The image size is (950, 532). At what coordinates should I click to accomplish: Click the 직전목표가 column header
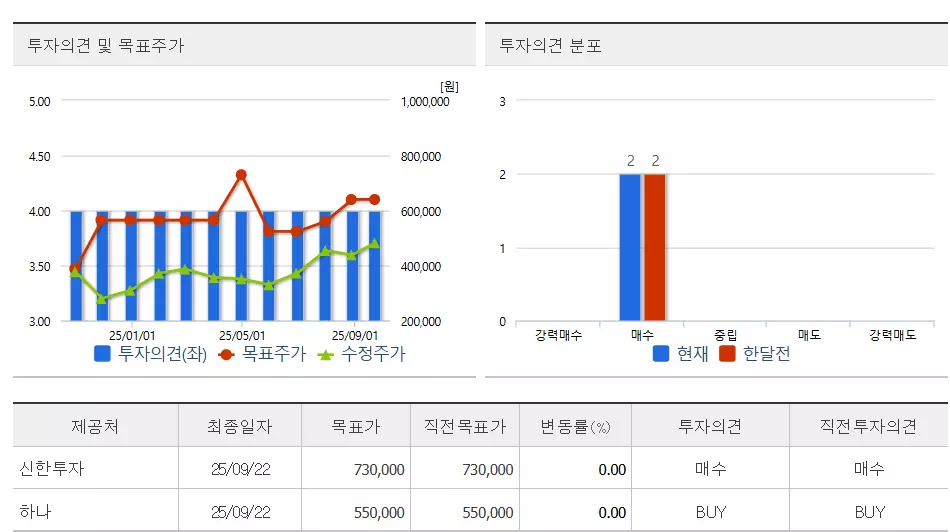[465, 427]
